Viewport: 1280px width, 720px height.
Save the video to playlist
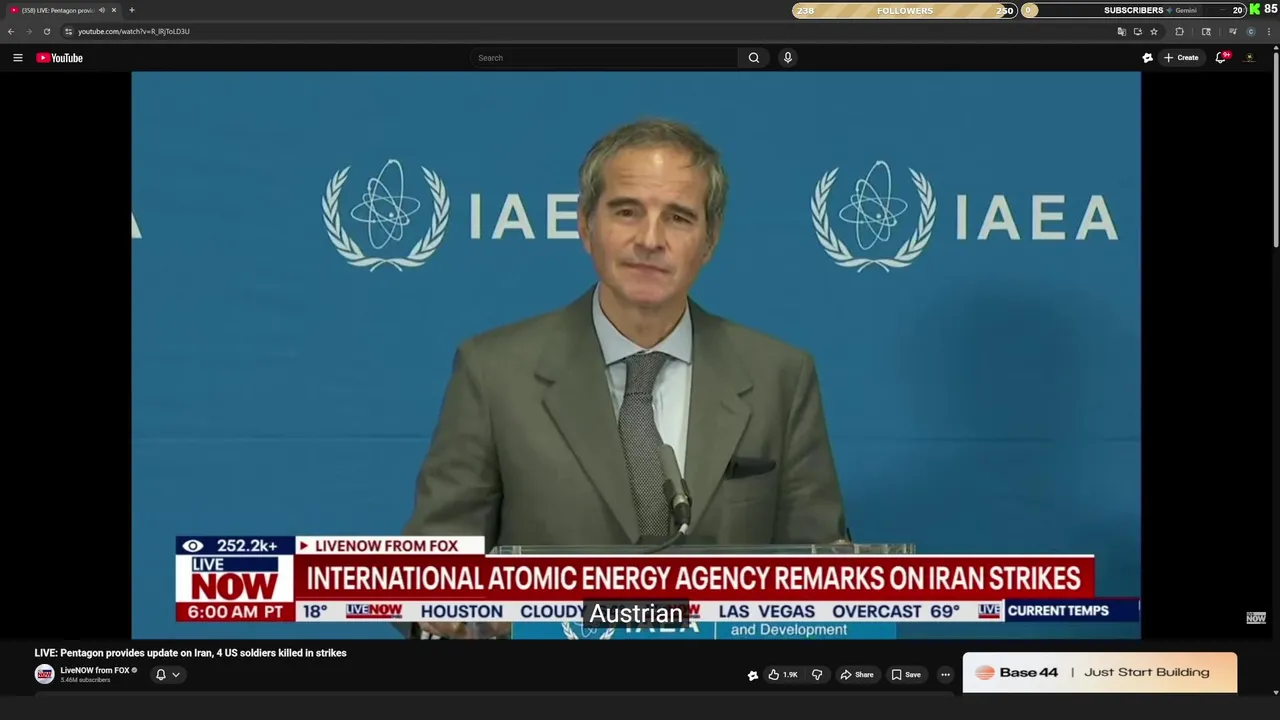pyautogui.click(x=906, y=675)
